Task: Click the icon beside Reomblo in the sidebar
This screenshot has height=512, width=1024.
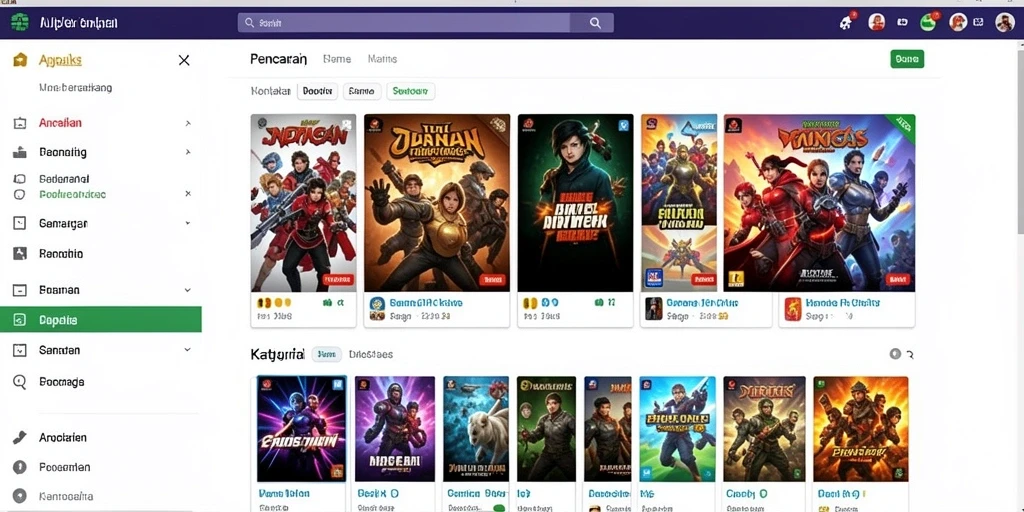Action: pyautogui.click(x=20, y=253)
